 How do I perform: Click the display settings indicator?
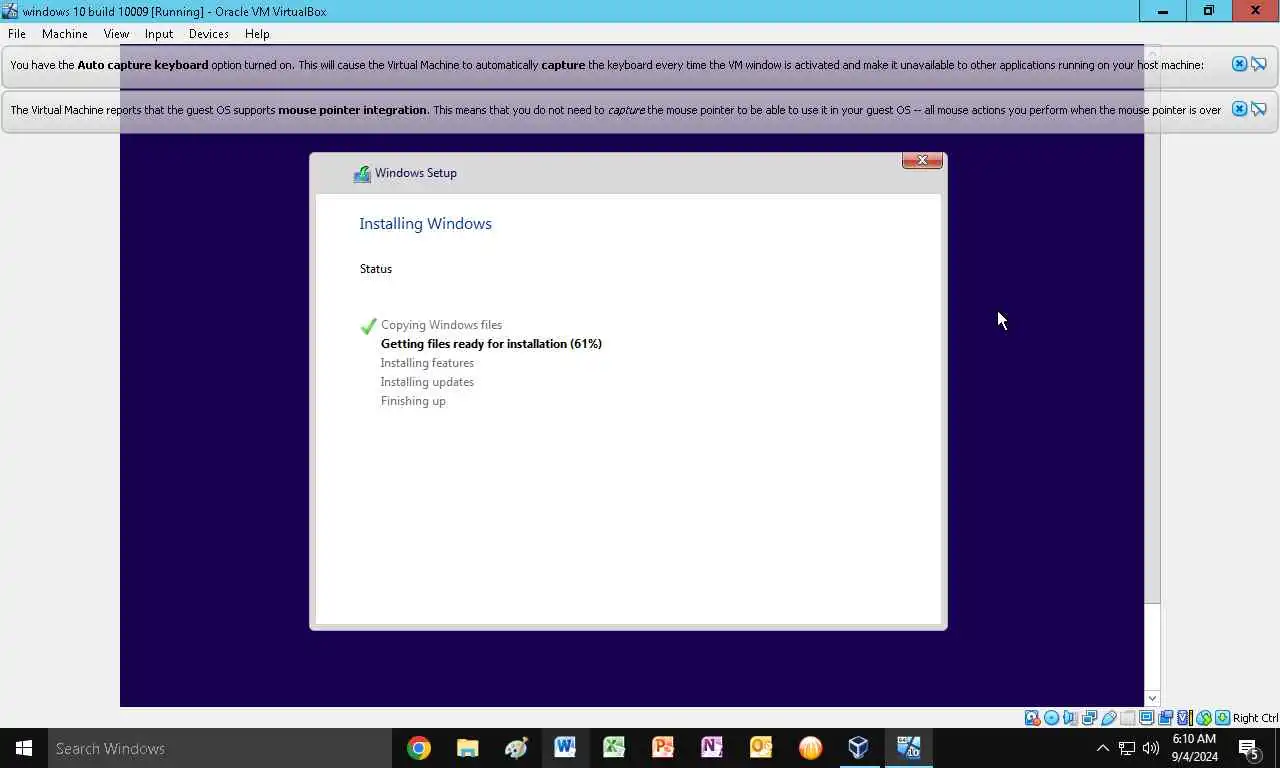[x=1146, y=718]
